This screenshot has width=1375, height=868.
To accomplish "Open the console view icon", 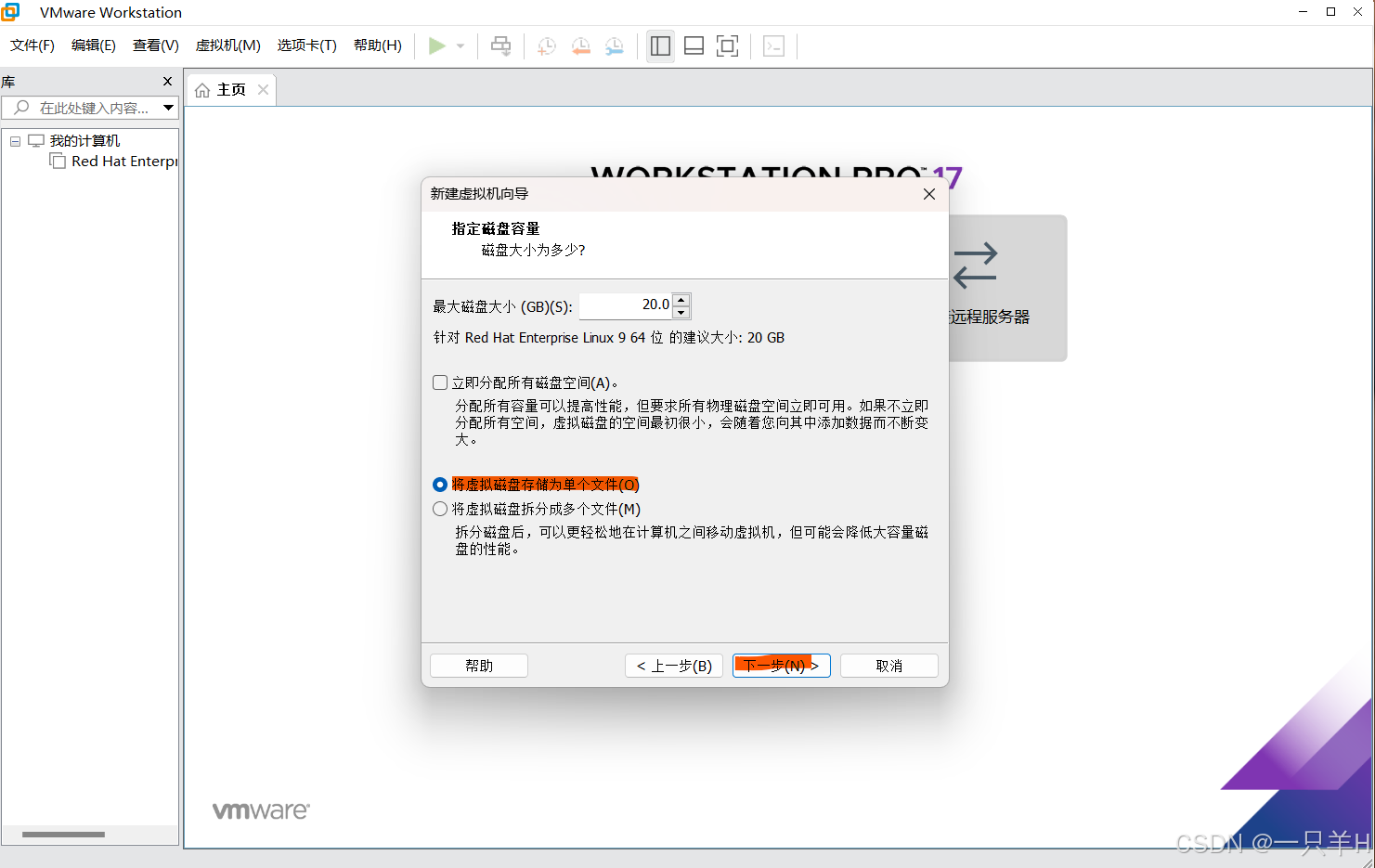I will (x=773, y=45).
